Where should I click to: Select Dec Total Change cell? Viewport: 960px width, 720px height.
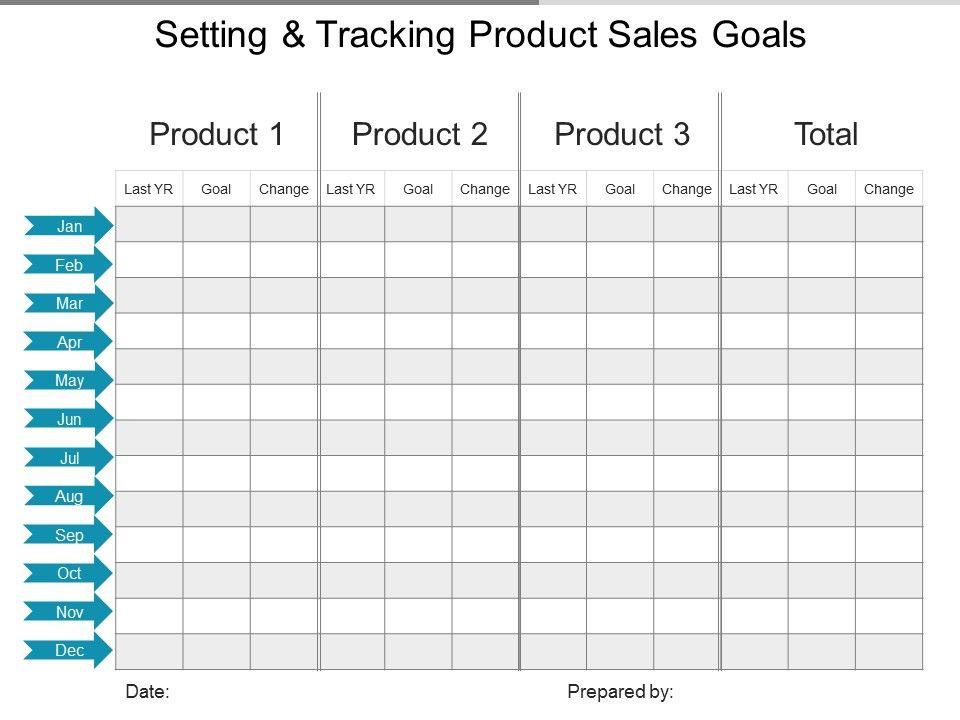tap(889, 652)
